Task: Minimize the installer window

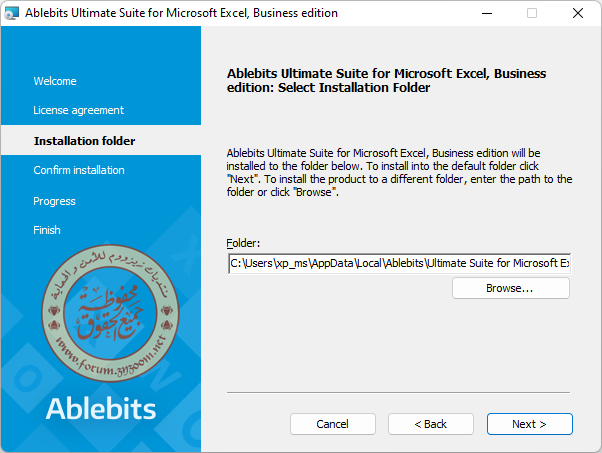Action: (x=487, y=13)
